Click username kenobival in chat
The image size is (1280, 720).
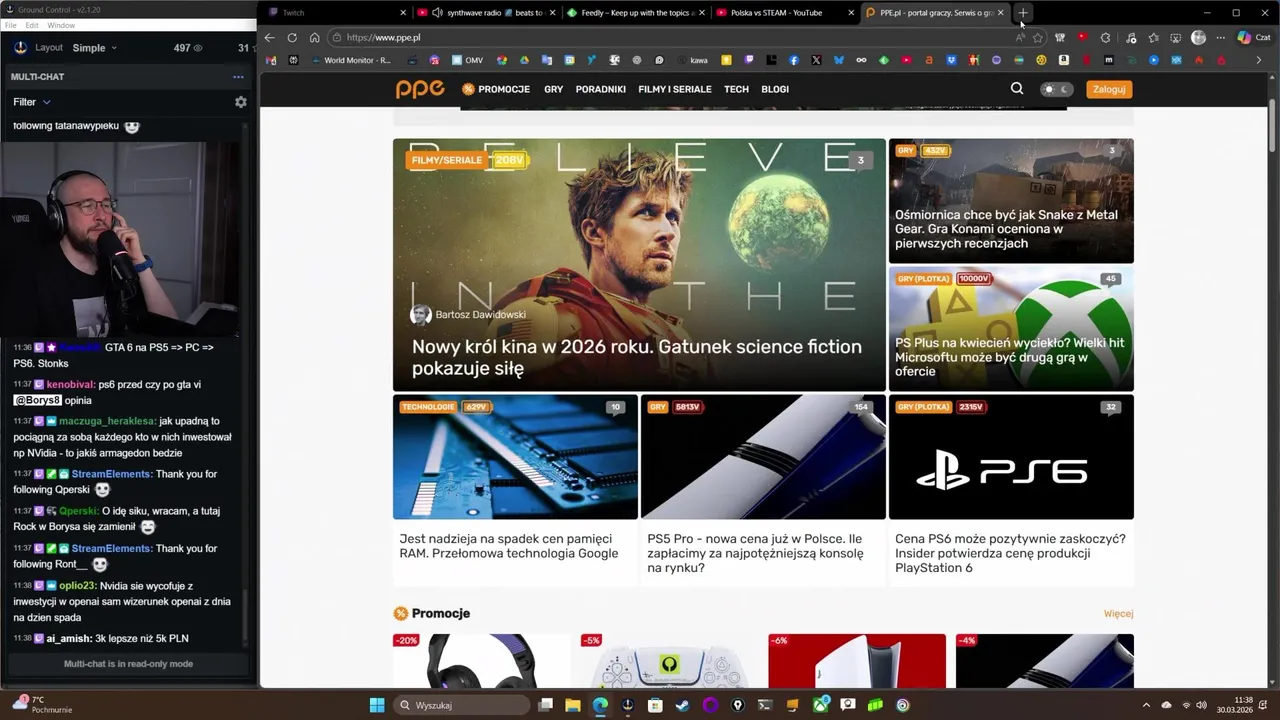coord(70,385)
